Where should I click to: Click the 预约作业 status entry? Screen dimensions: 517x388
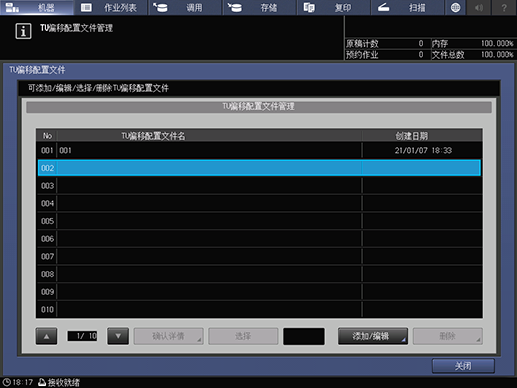[x=385, y=55]
